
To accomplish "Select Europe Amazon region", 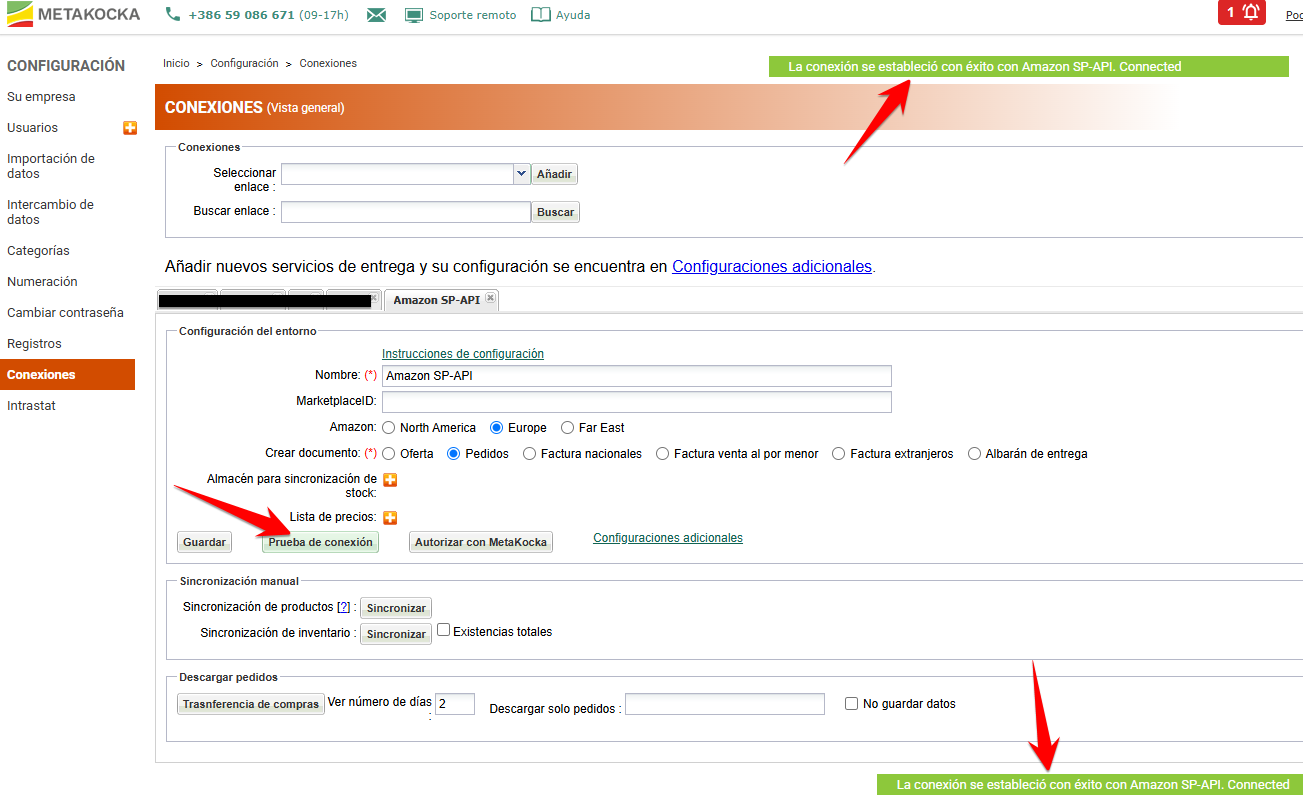I will tap(497, 428).
